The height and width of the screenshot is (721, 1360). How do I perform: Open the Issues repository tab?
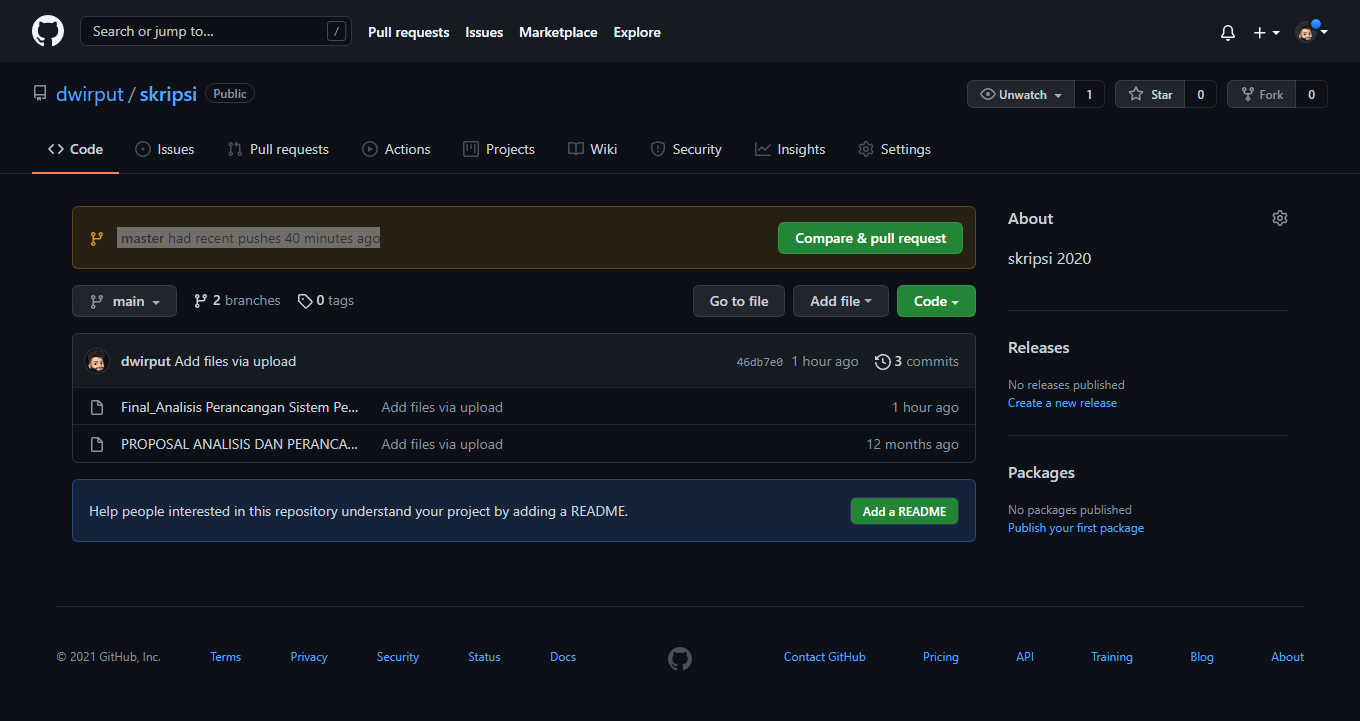tap(164, 149)
